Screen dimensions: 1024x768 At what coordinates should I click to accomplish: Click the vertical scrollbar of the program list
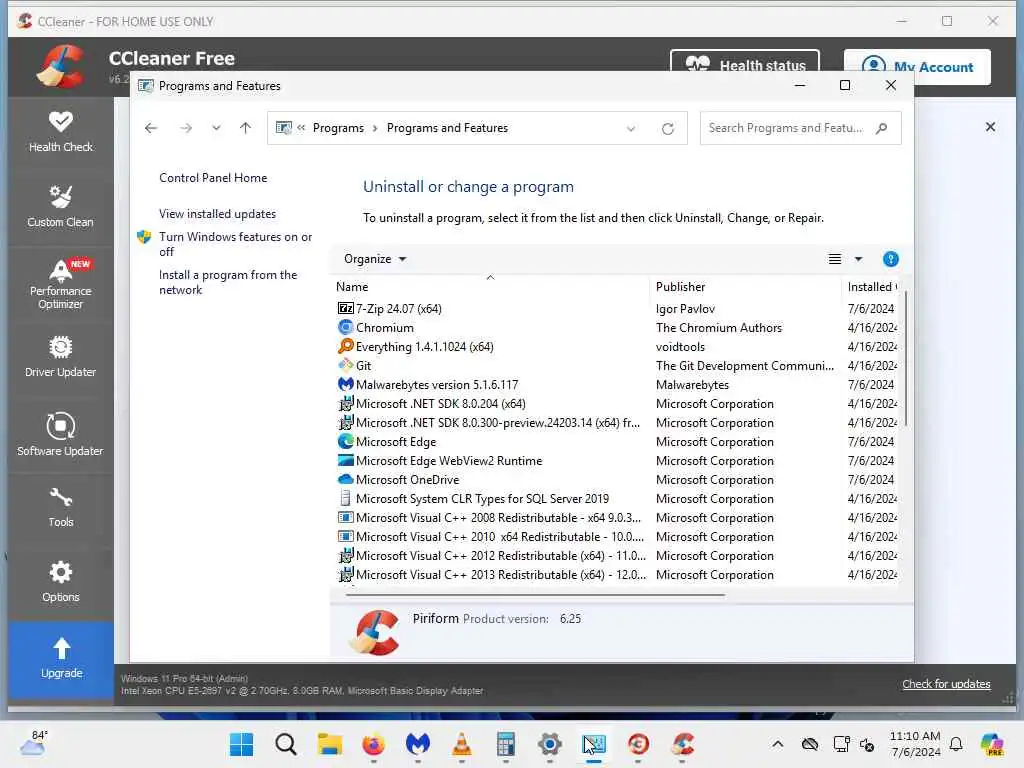pyautogui.click(x=906, y=359)
